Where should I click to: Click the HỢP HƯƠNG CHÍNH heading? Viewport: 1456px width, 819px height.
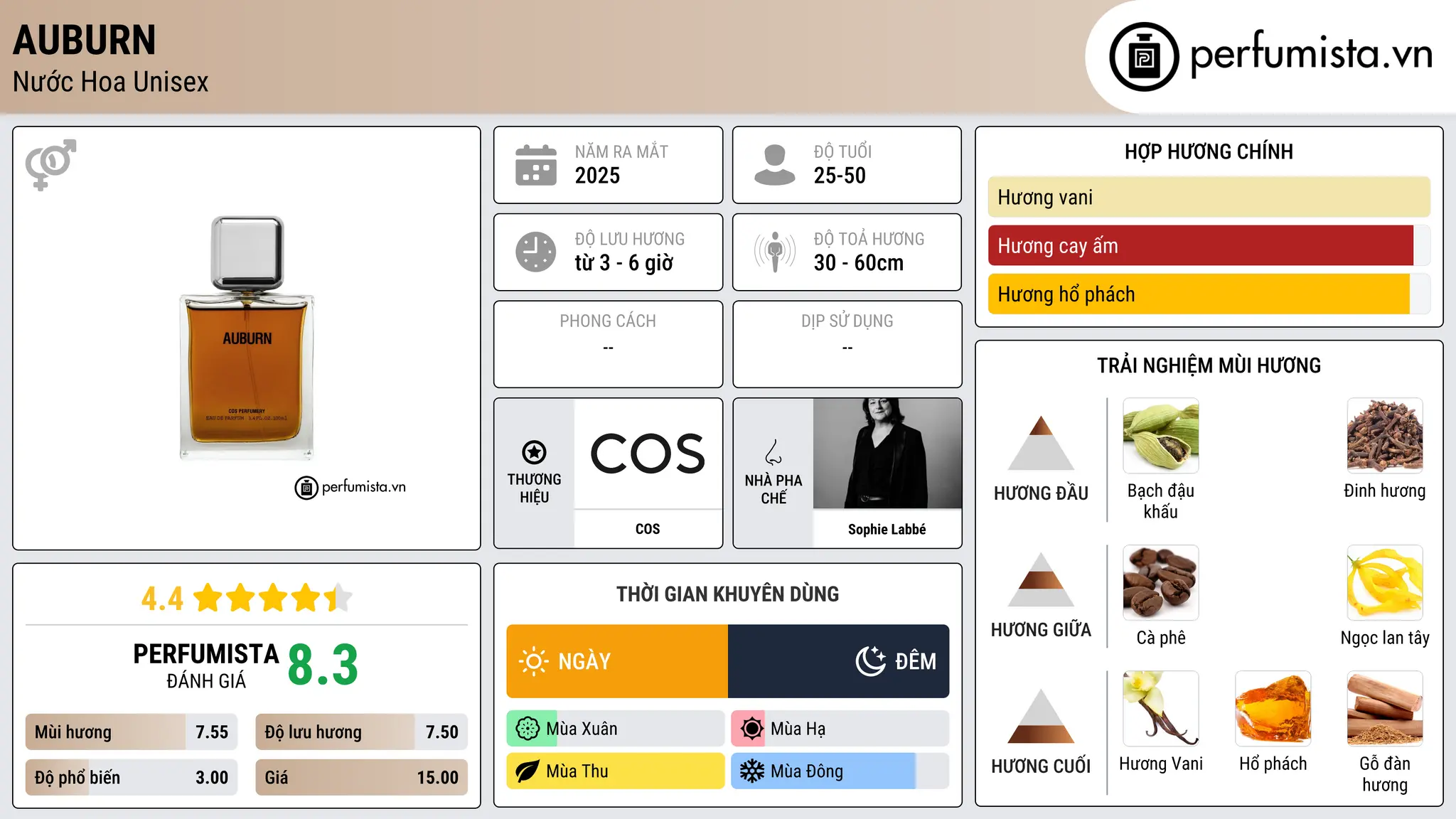tap(1209, 151)
